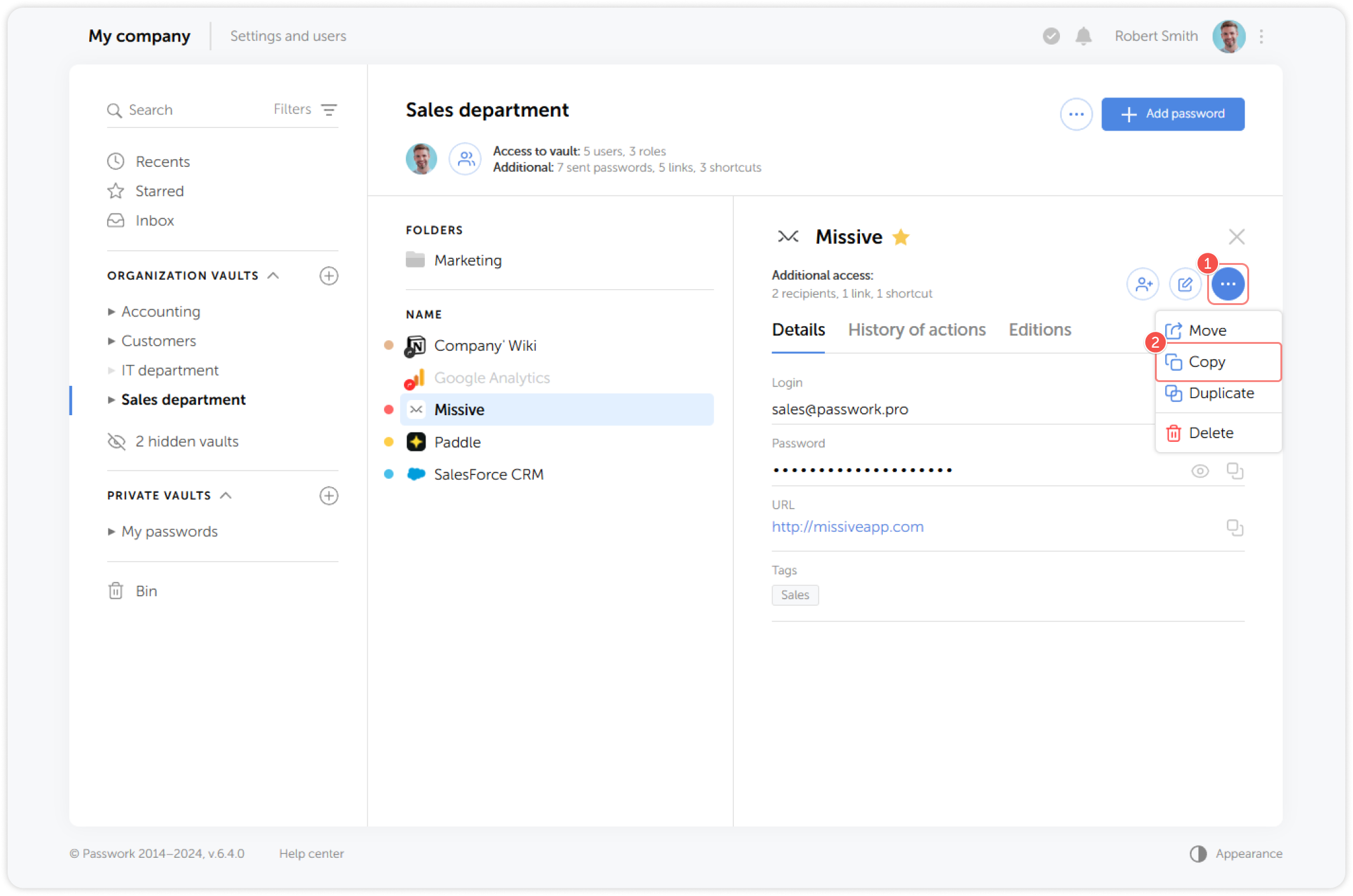Click the notification bell icon

pyautogui.click(x=1084, y=36)
